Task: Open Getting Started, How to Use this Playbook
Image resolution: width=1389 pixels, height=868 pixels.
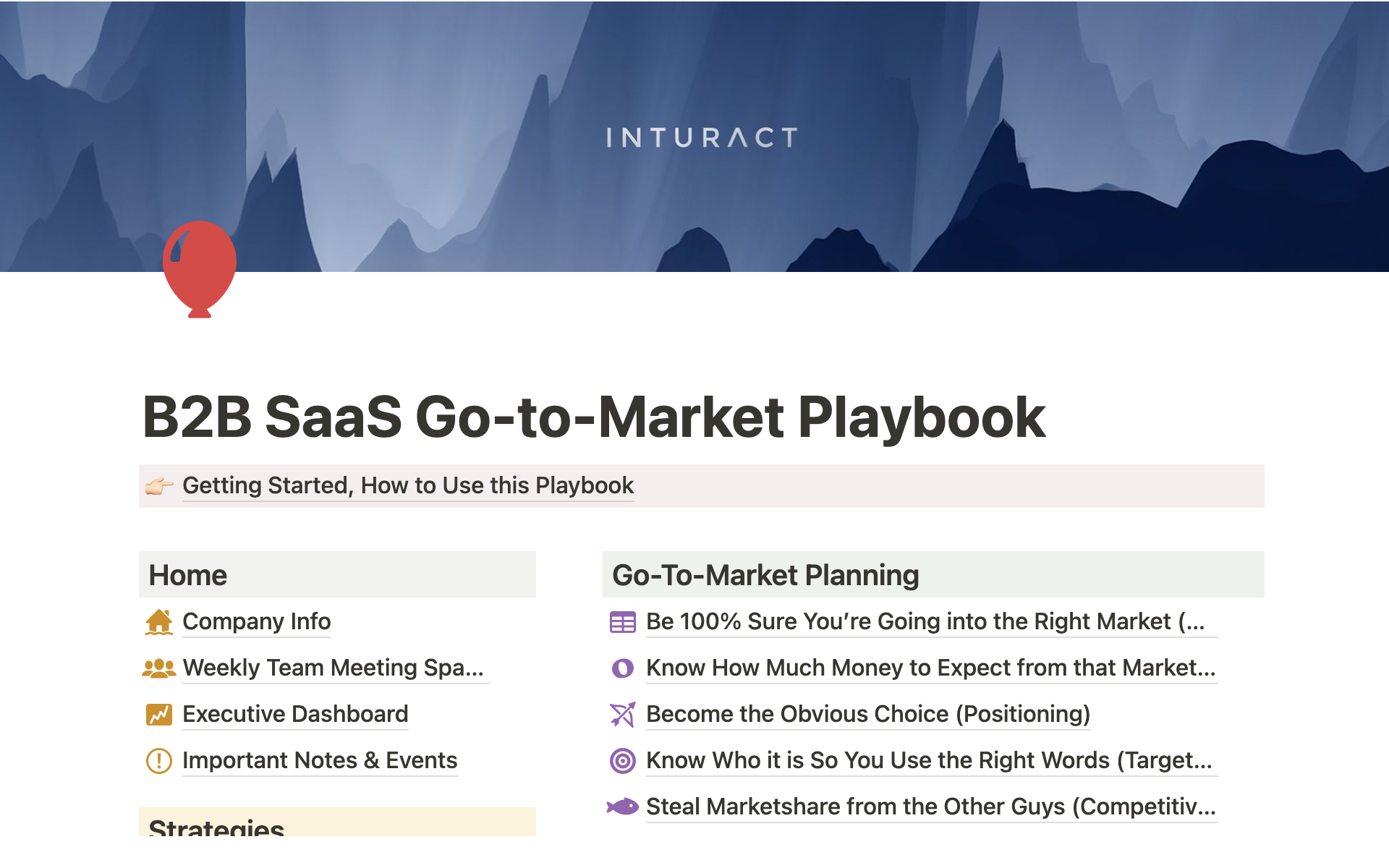Action: [x=408, y=486]
